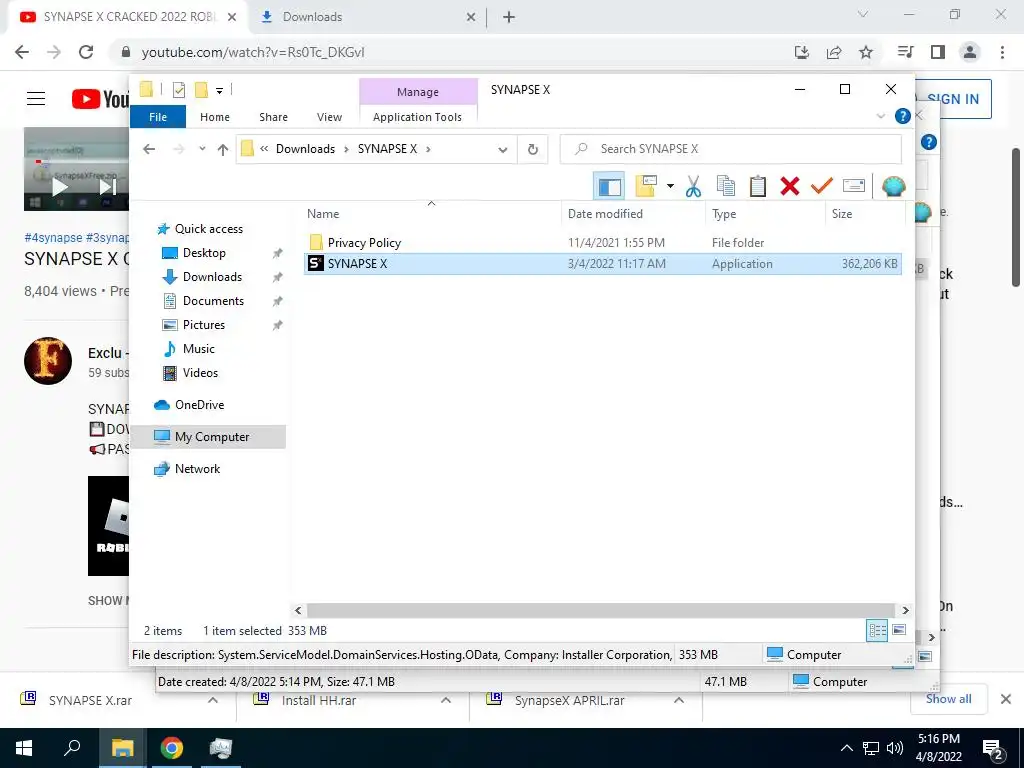Open Windows Start menu
The width and height of the screenshot is (1024, 768).
(x=24, y=748)
